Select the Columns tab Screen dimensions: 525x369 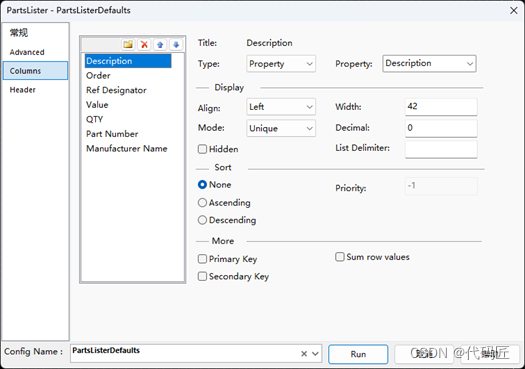35,71
